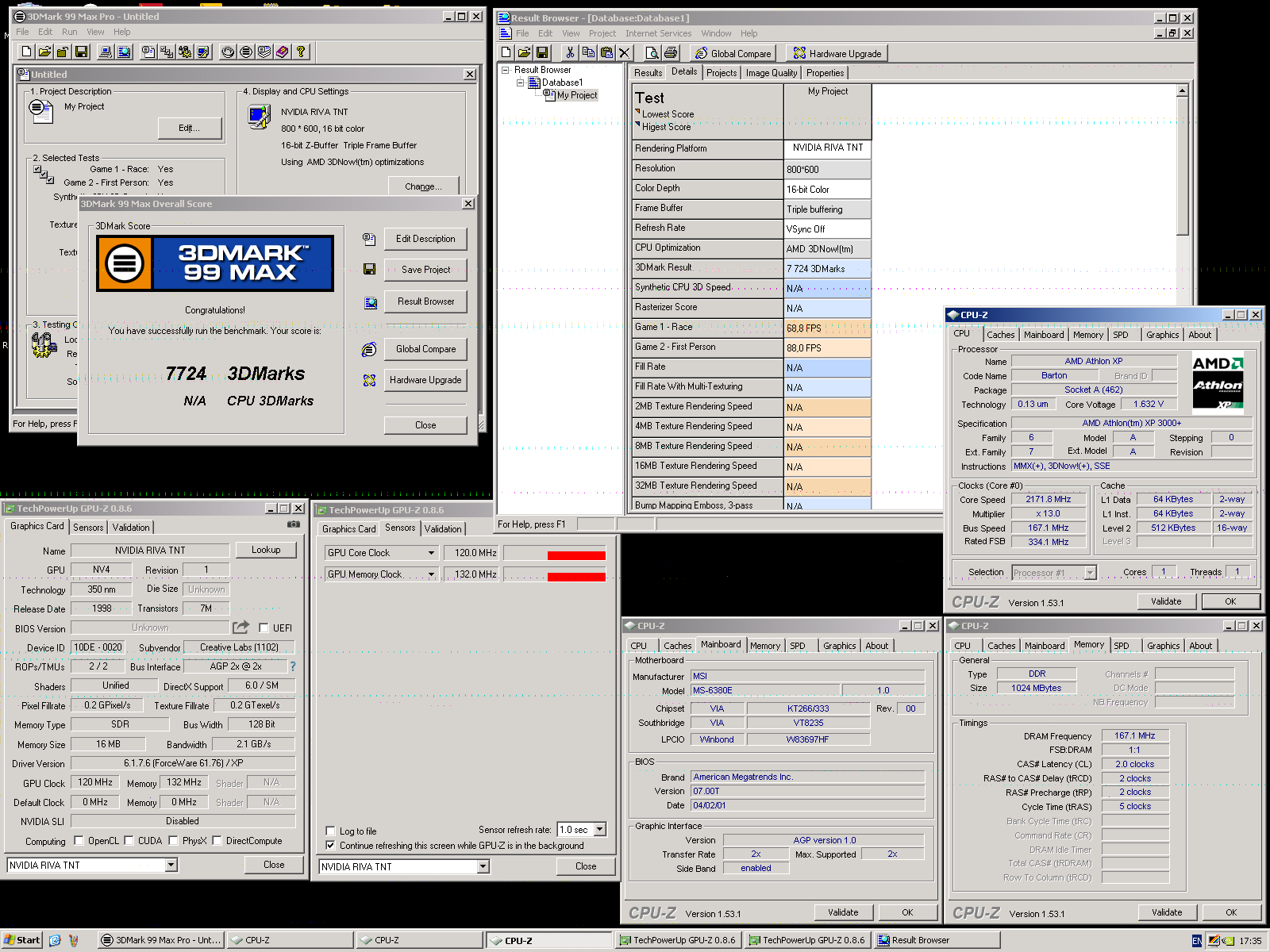Enable PhysX computing checkbox
Screen dimensions: 1270x952
pyautogui.click(x=173, y=840)
